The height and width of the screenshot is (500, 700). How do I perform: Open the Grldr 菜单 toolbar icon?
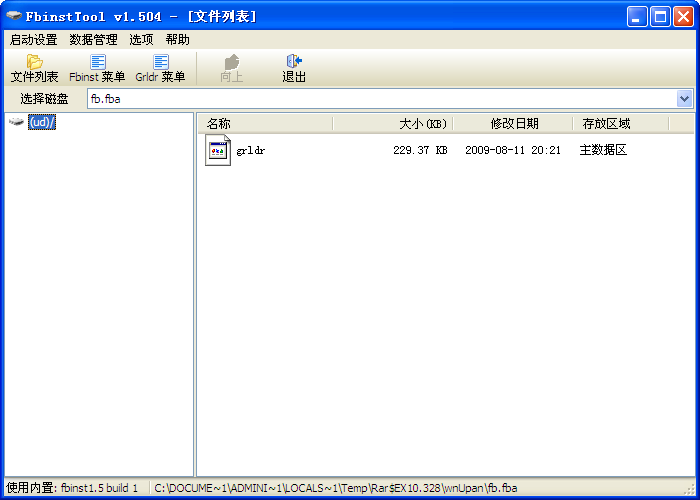coord(160,62)
